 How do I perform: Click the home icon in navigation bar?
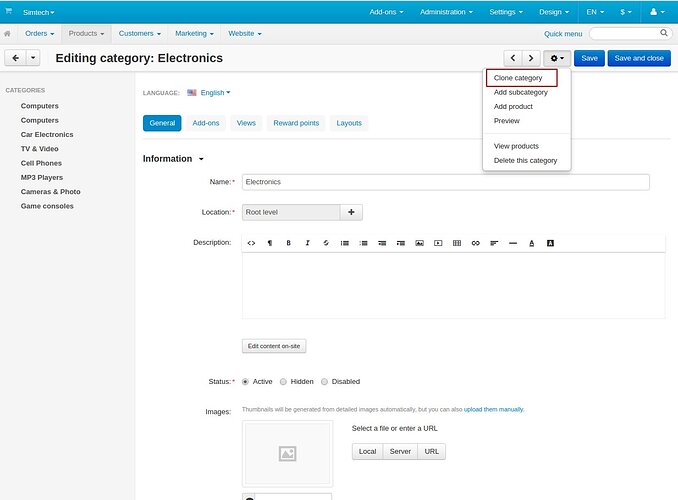(x=7, y=33)
